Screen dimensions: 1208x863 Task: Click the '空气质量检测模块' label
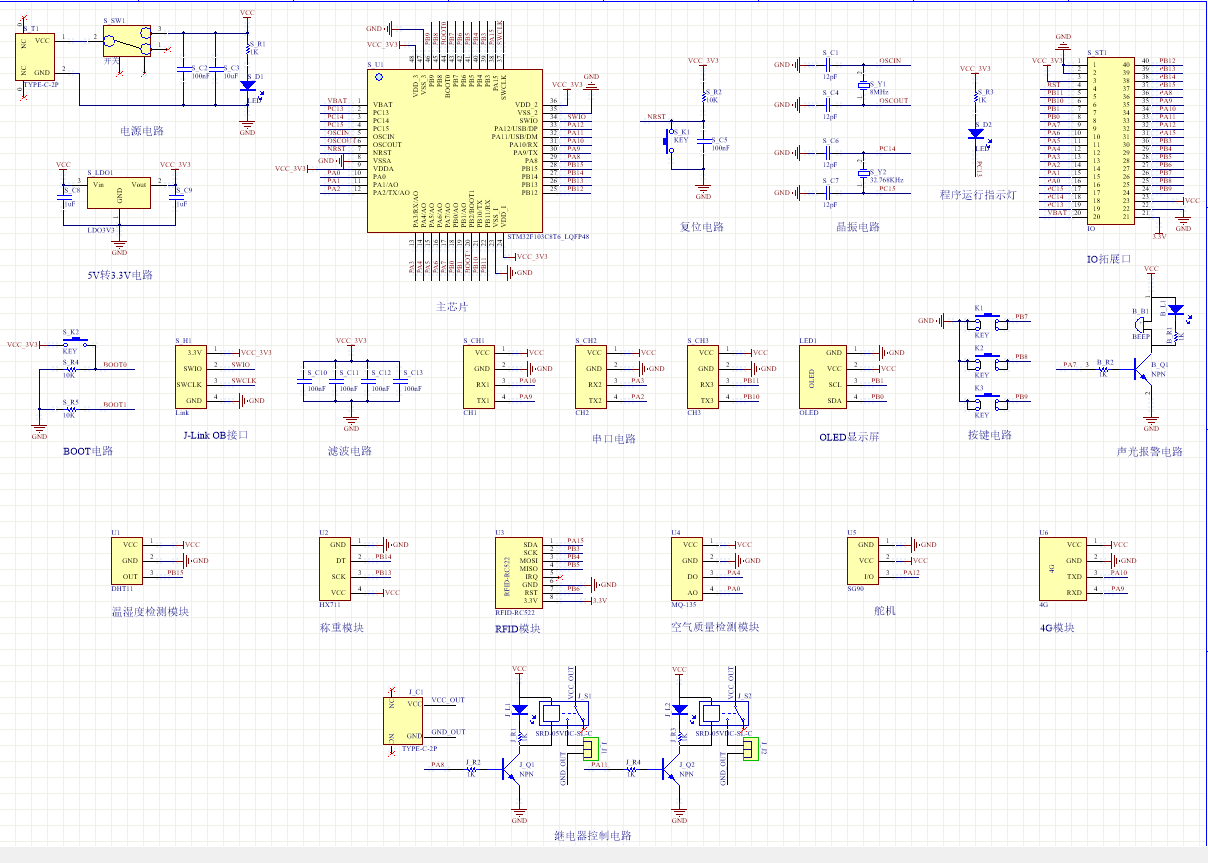pyautogui.click(x=715, y=627)
